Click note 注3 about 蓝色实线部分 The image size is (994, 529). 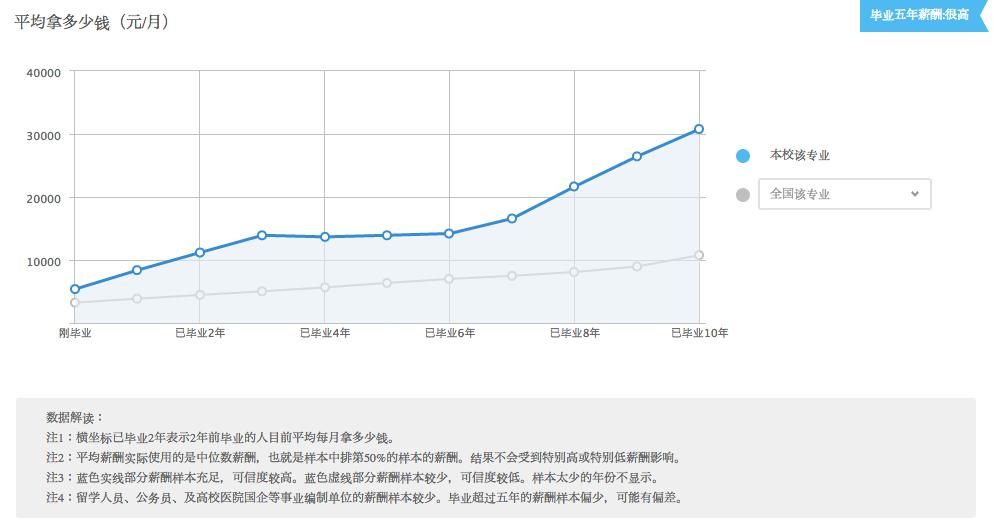354,477
